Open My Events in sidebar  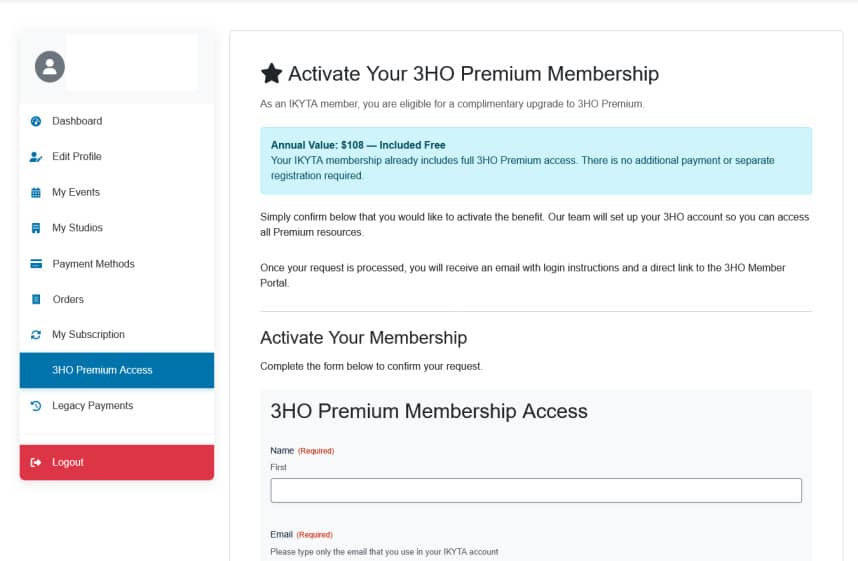point(76,192)
